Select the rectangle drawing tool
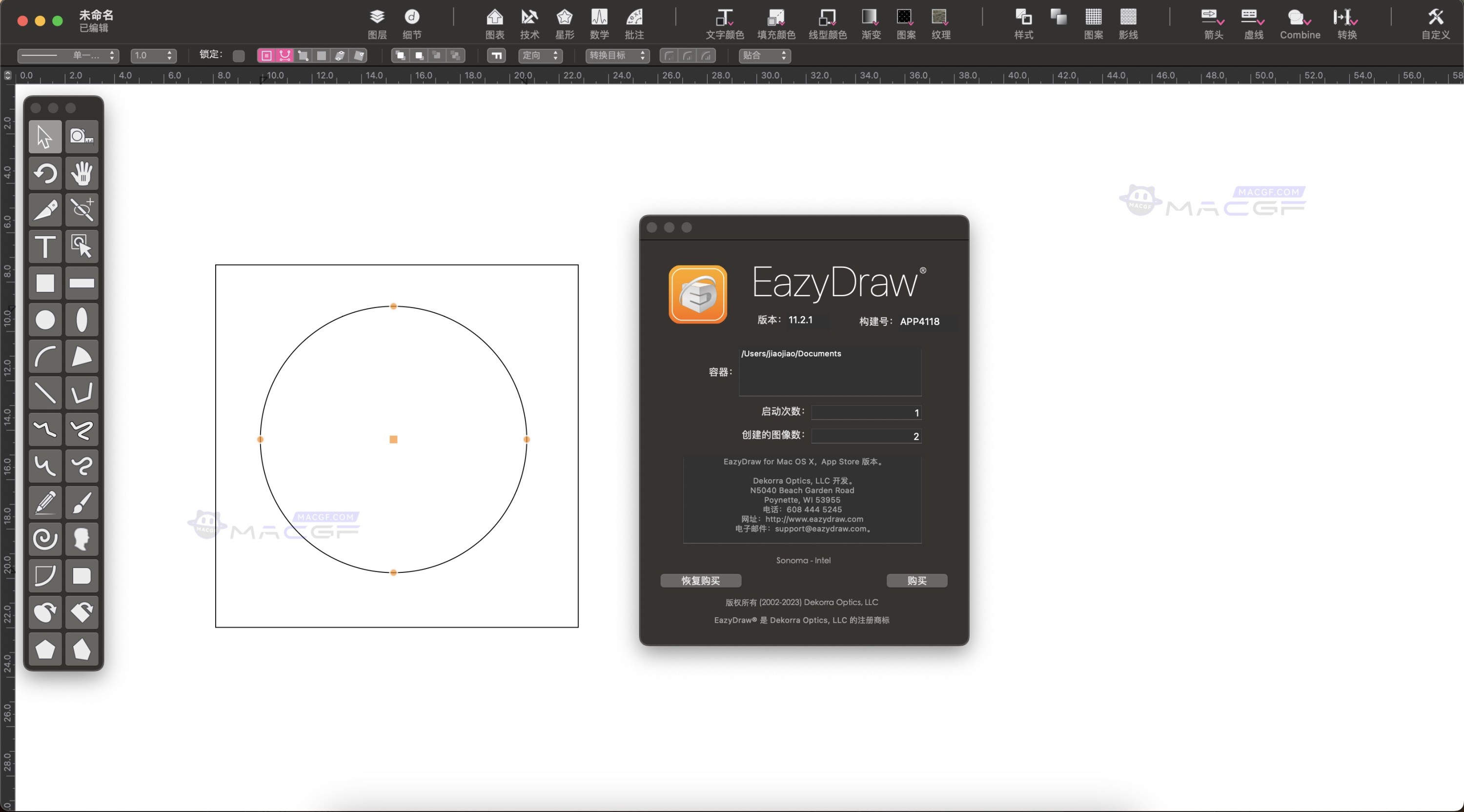The height and width of the screenshot is (812, 1464). coord(44,283)
